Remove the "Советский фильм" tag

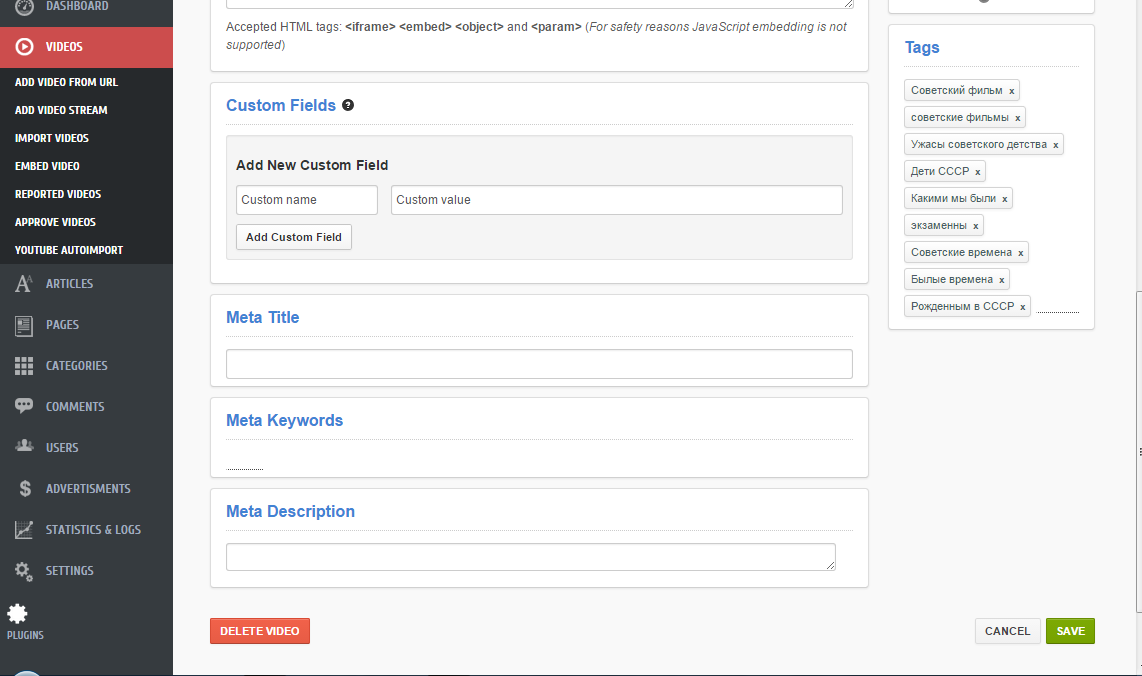pyautogui.click(x=1012, y=91)
